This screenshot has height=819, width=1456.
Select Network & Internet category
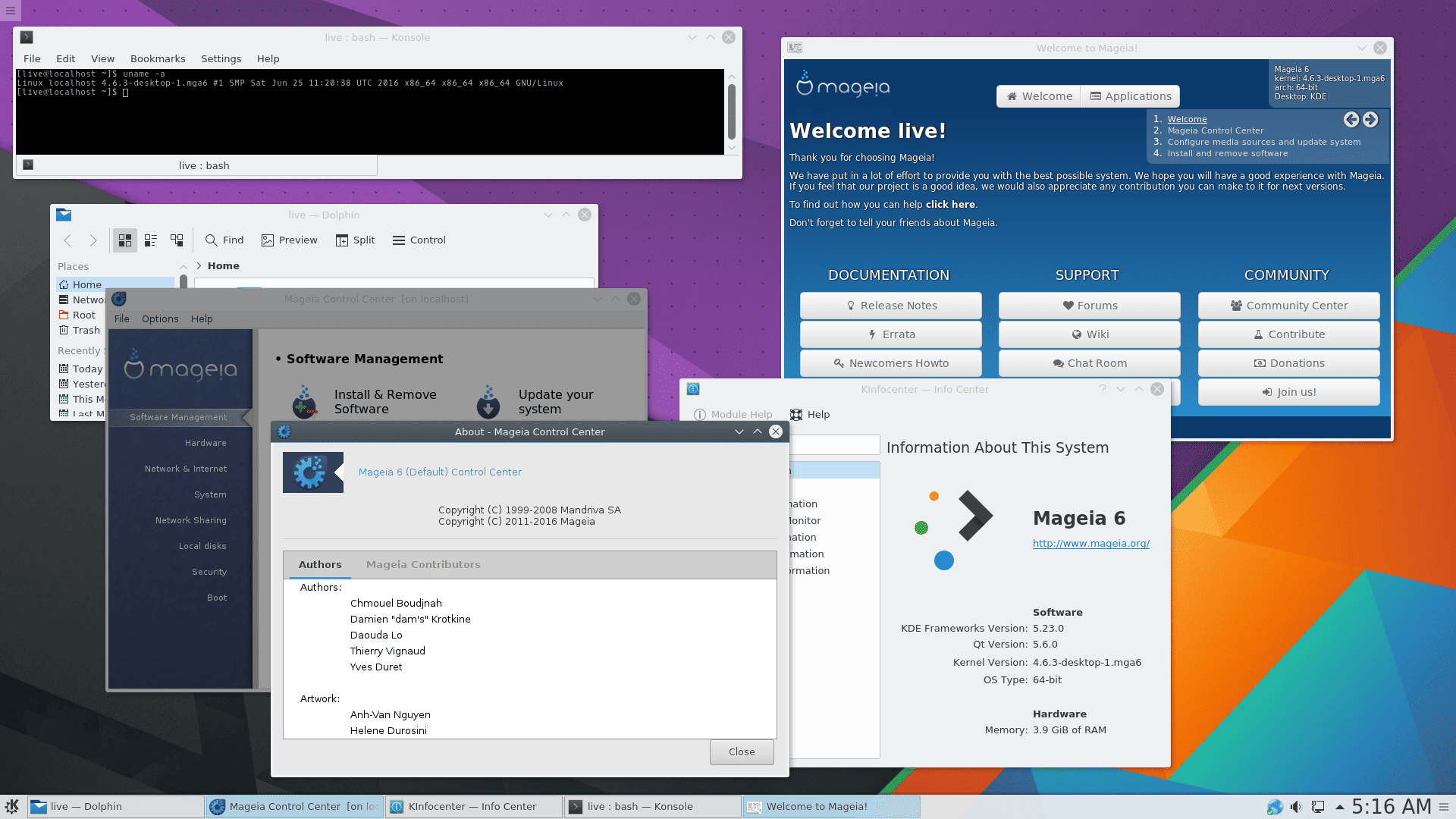tap(186, 469)
